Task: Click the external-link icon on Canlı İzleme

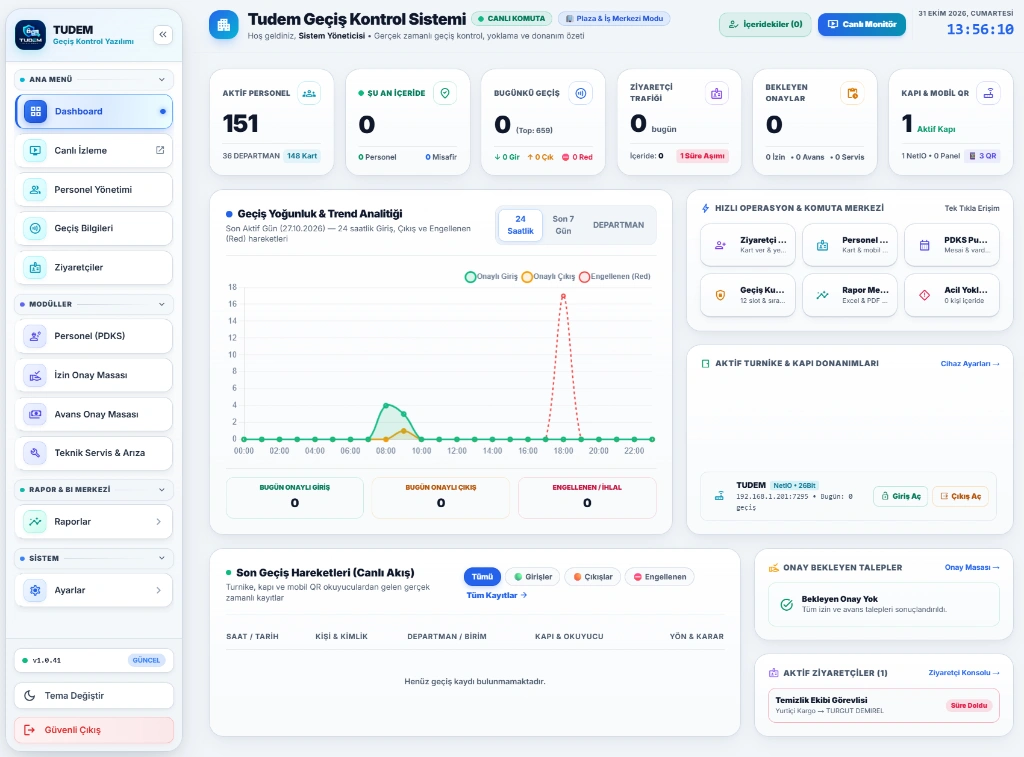Action: click(x=160, y=150)
